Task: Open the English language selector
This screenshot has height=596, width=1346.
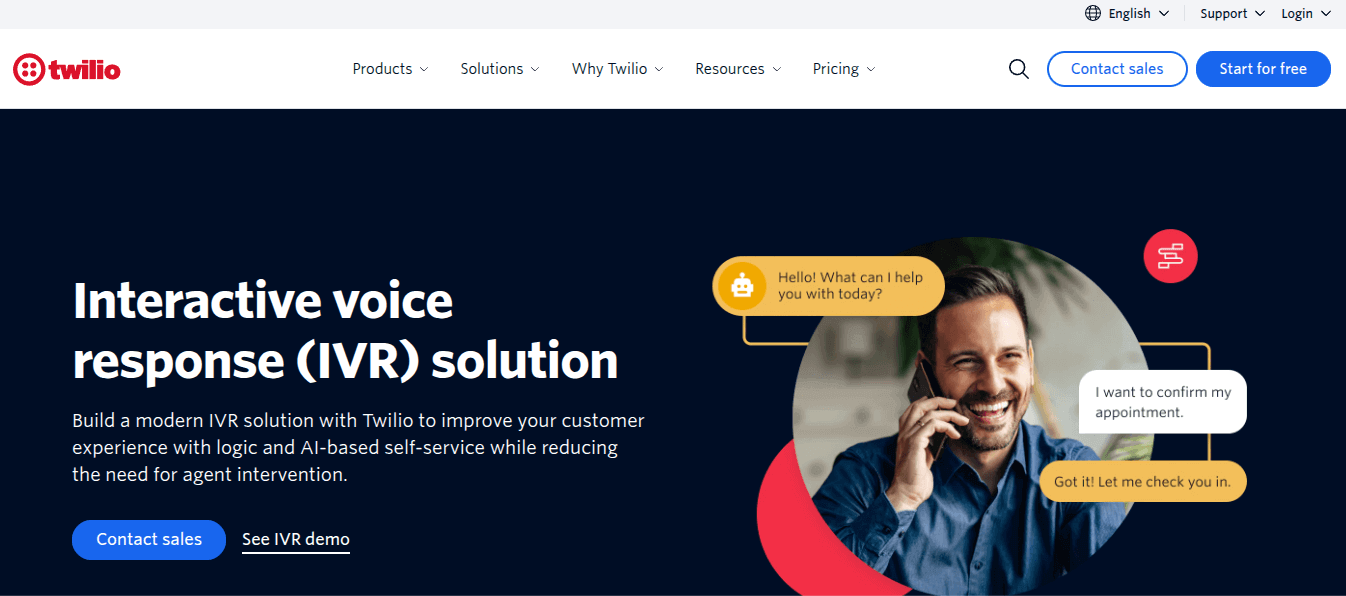Action: 1127,13
